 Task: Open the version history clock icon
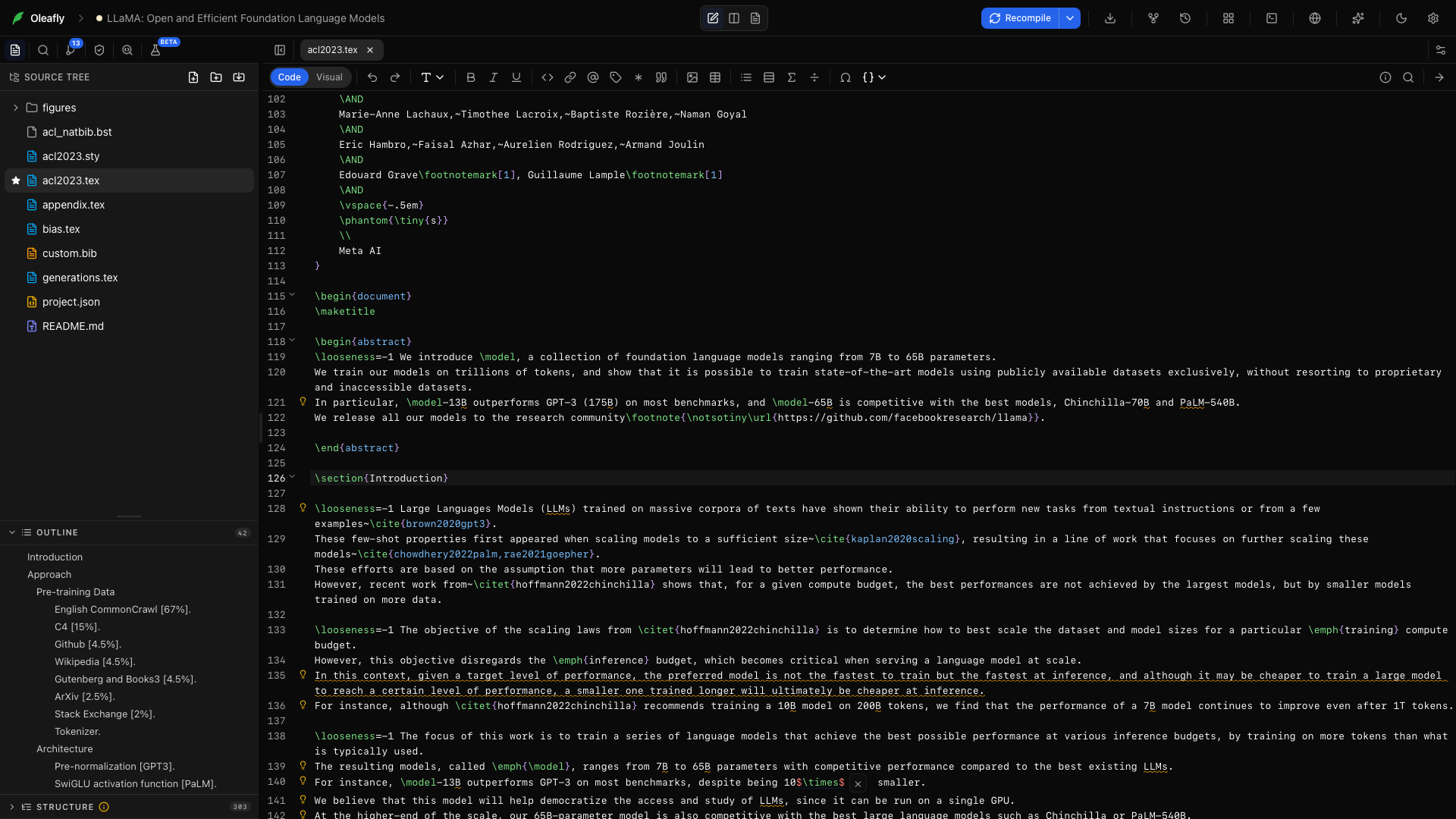(1185, 18)
